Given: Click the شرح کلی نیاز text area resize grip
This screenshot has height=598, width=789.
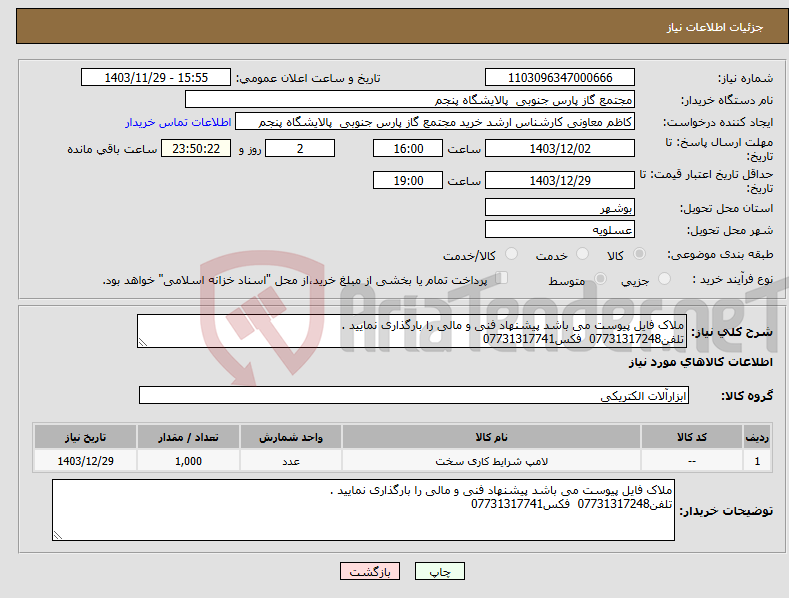Looking at the screenshot, I should pyautogui.click(x=143, y=342).
